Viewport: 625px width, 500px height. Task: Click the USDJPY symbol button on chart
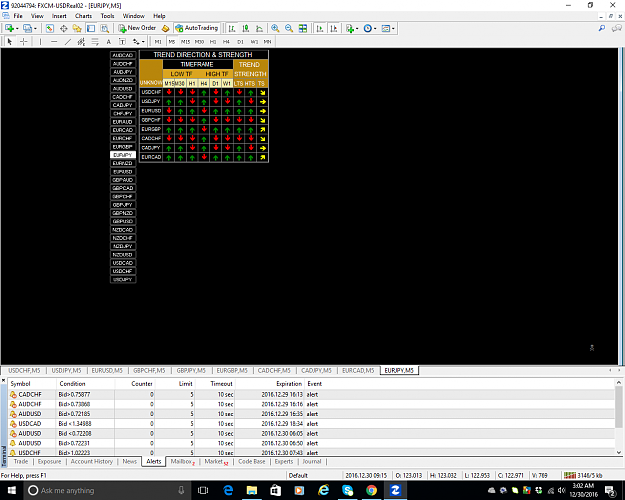pos(123,280)
